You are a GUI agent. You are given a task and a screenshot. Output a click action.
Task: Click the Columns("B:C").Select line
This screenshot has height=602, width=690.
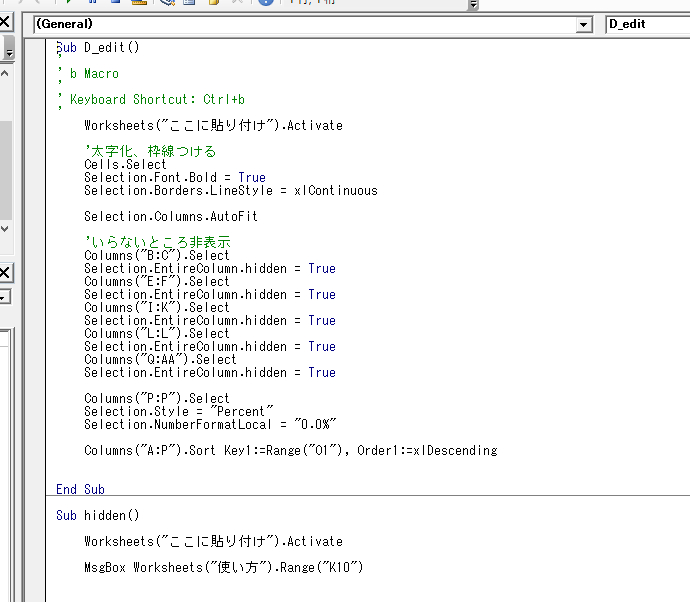157,255
